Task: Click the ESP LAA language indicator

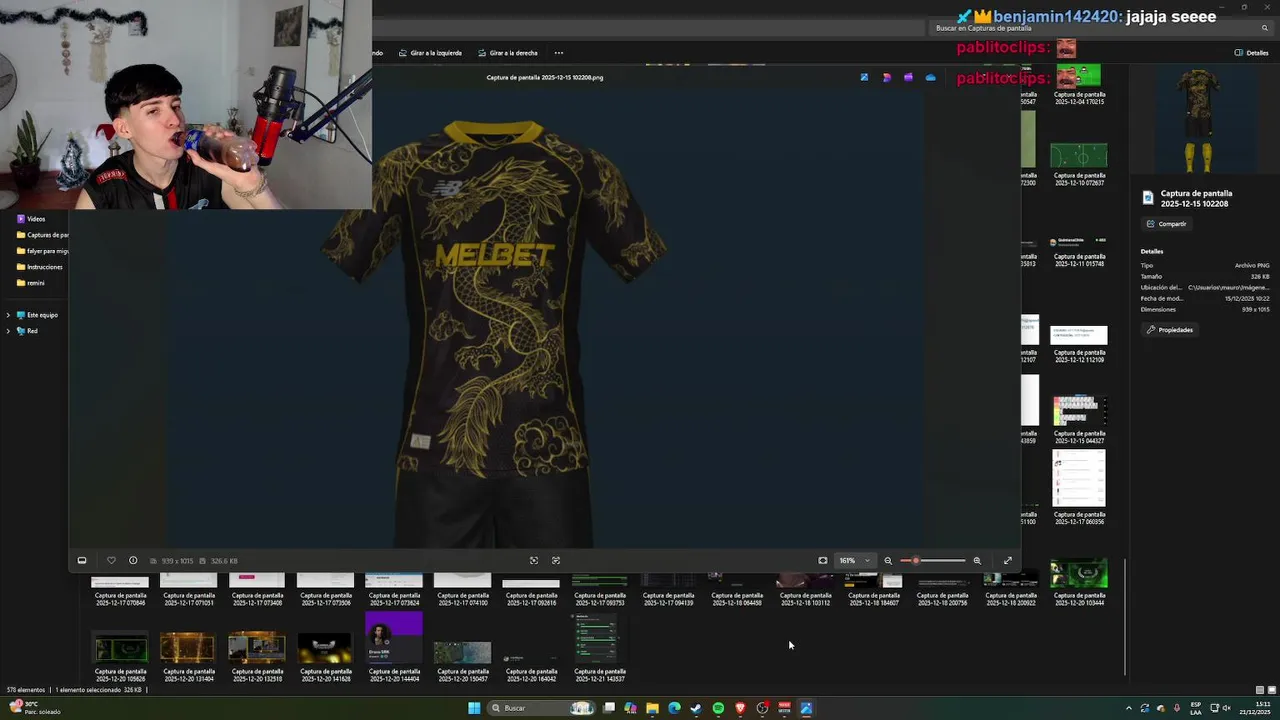Action: click(x=1196, y=708)
